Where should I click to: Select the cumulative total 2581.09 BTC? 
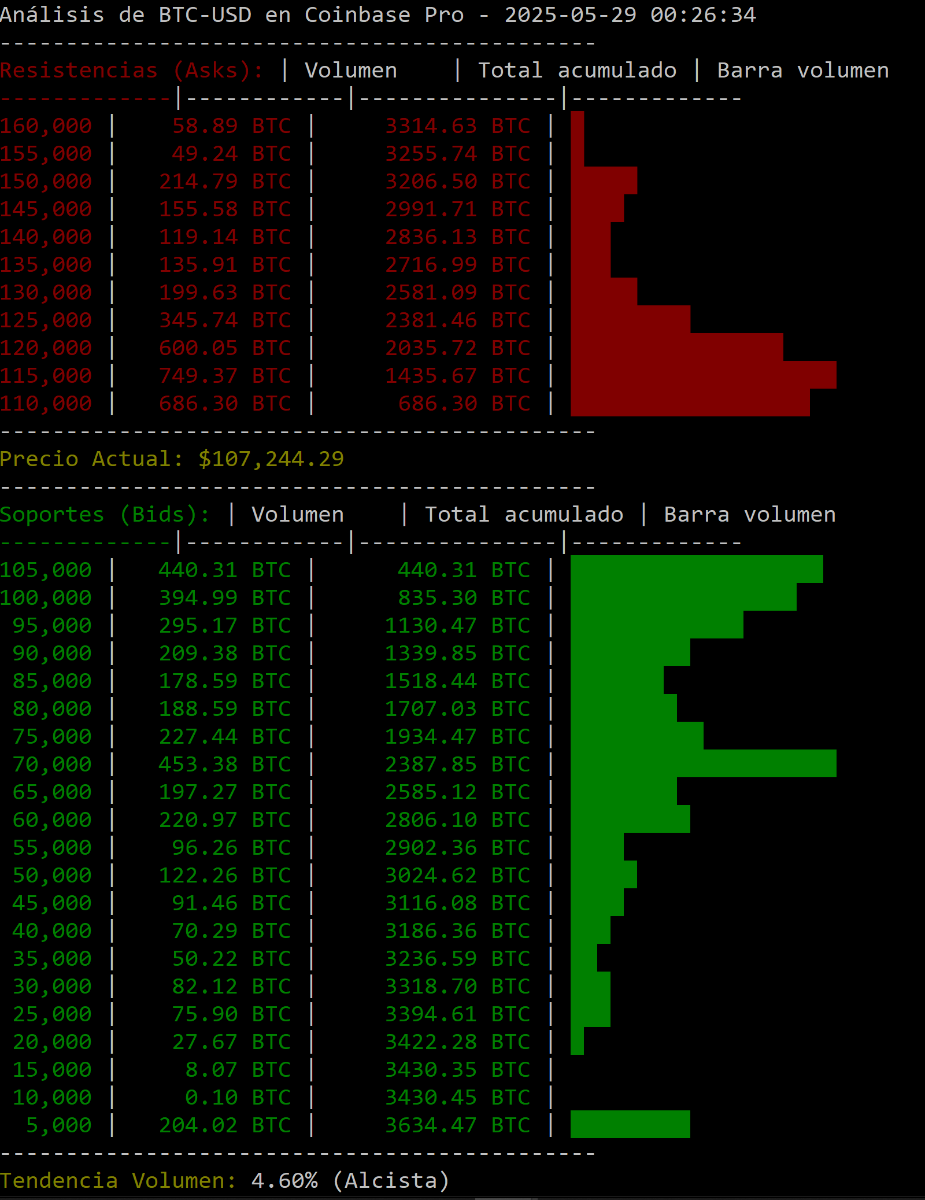click(458, 293)
